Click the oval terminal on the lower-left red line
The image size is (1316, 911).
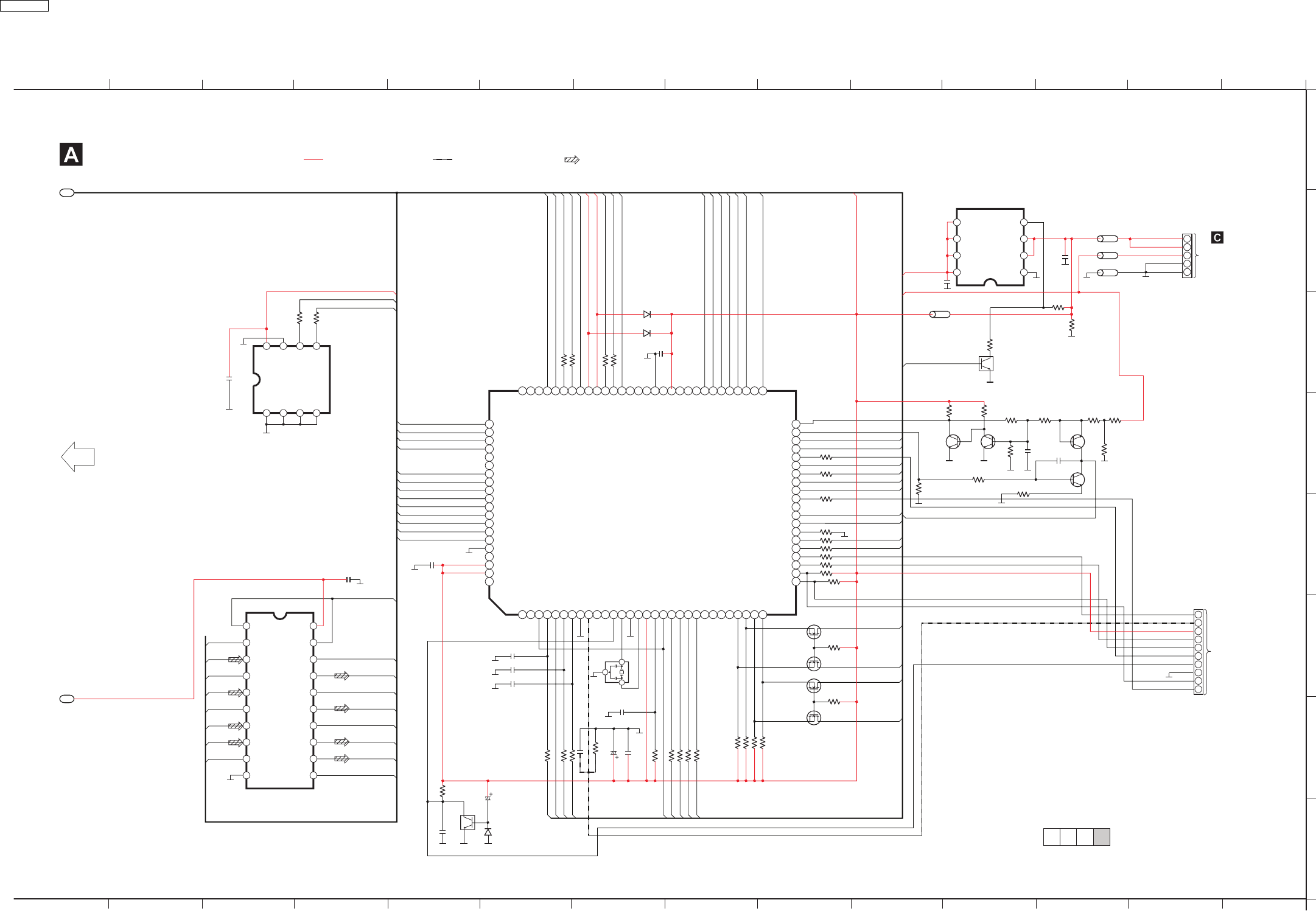click(67, 699)
